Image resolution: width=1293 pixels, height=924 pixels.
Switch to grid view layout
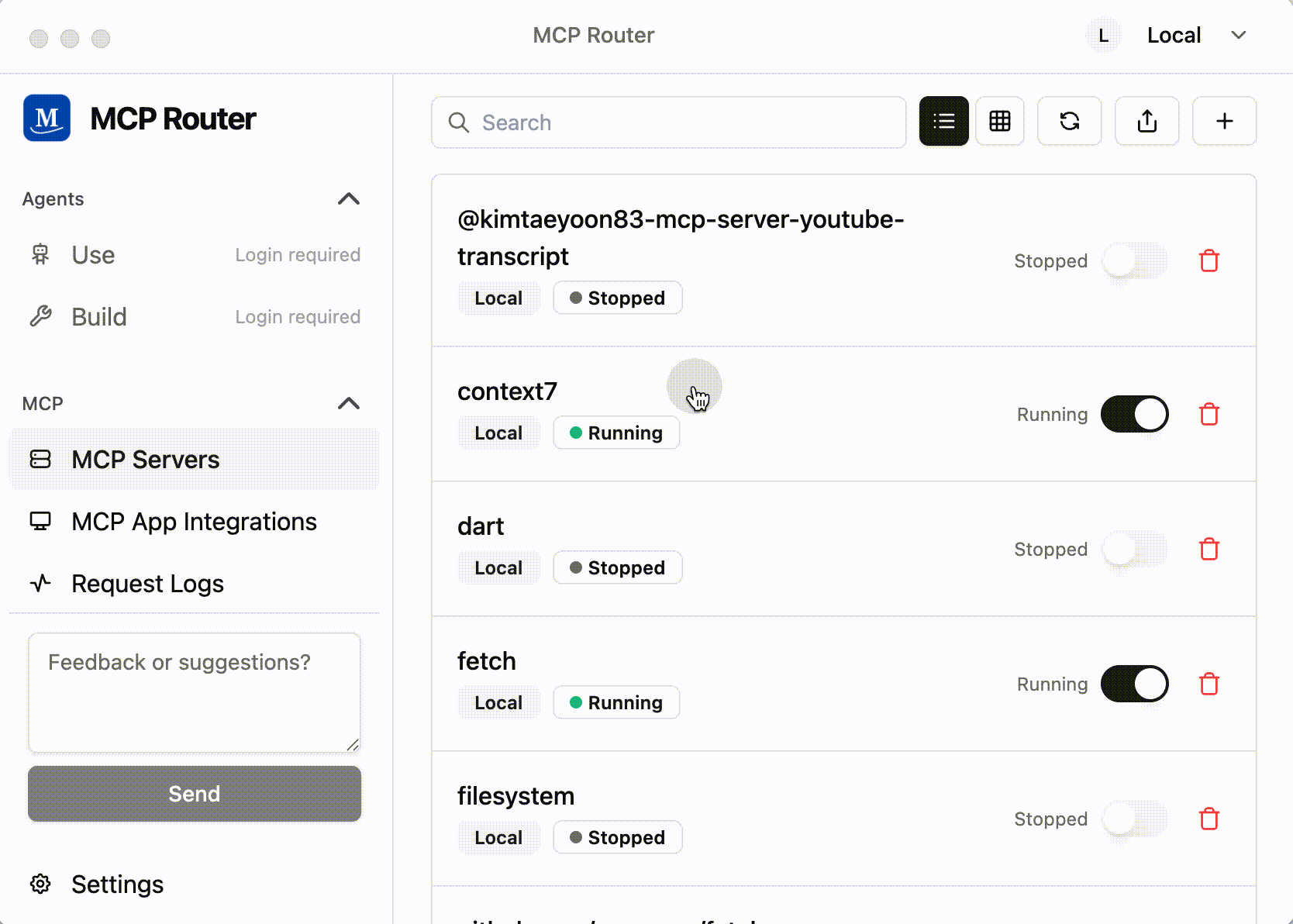(x=999, y=122)
